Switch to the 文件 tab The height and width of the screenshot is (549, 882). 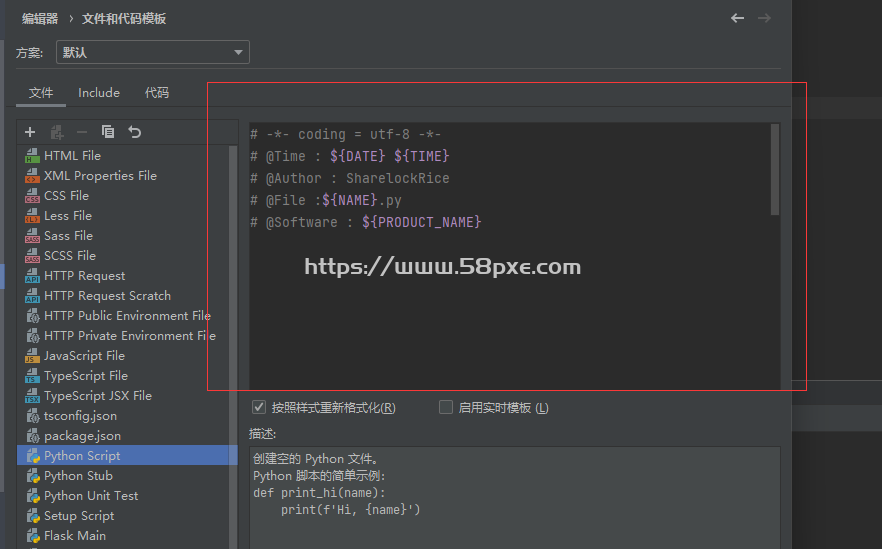pos(41,93)
